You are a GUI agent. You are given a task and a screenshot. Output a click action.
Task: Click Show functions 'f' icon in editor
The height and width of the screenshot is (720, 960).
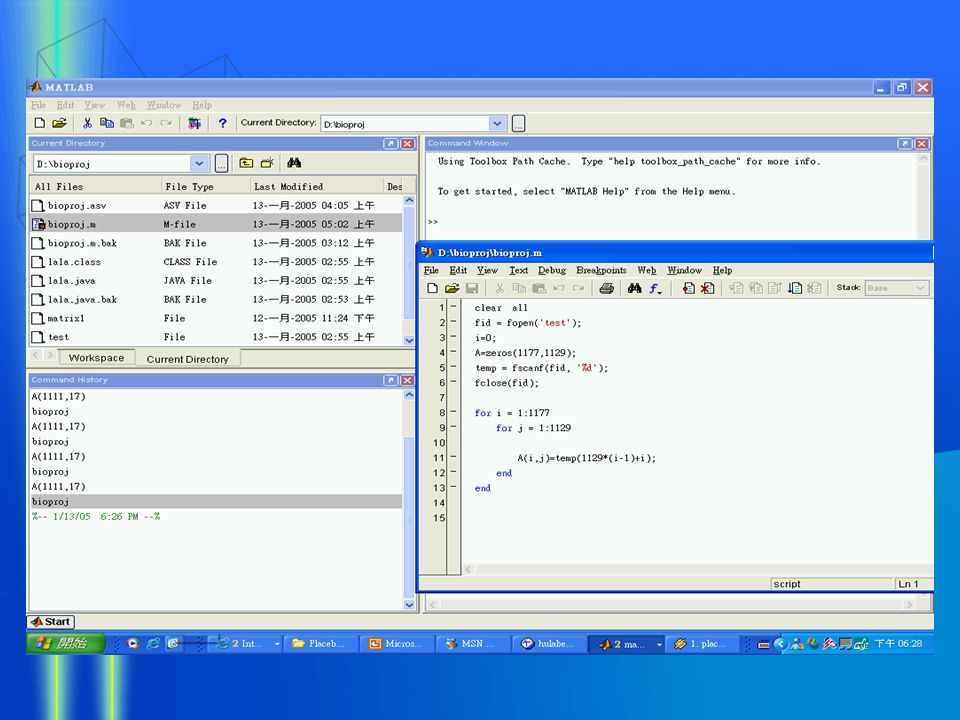[x=655, y=288]
